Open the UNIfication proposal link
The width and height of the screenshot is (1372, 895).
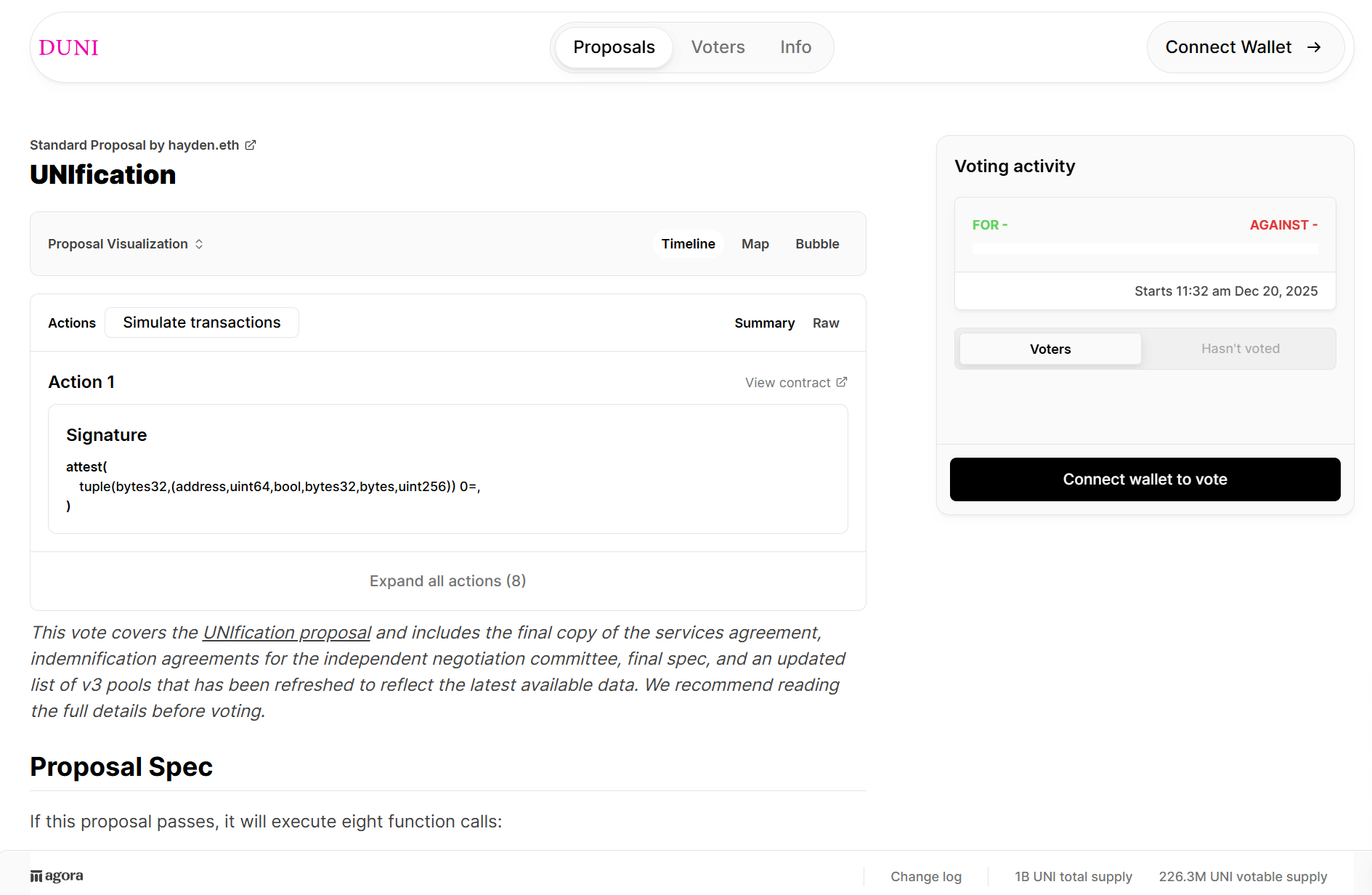pyautogui.click(x=287, y=633)
